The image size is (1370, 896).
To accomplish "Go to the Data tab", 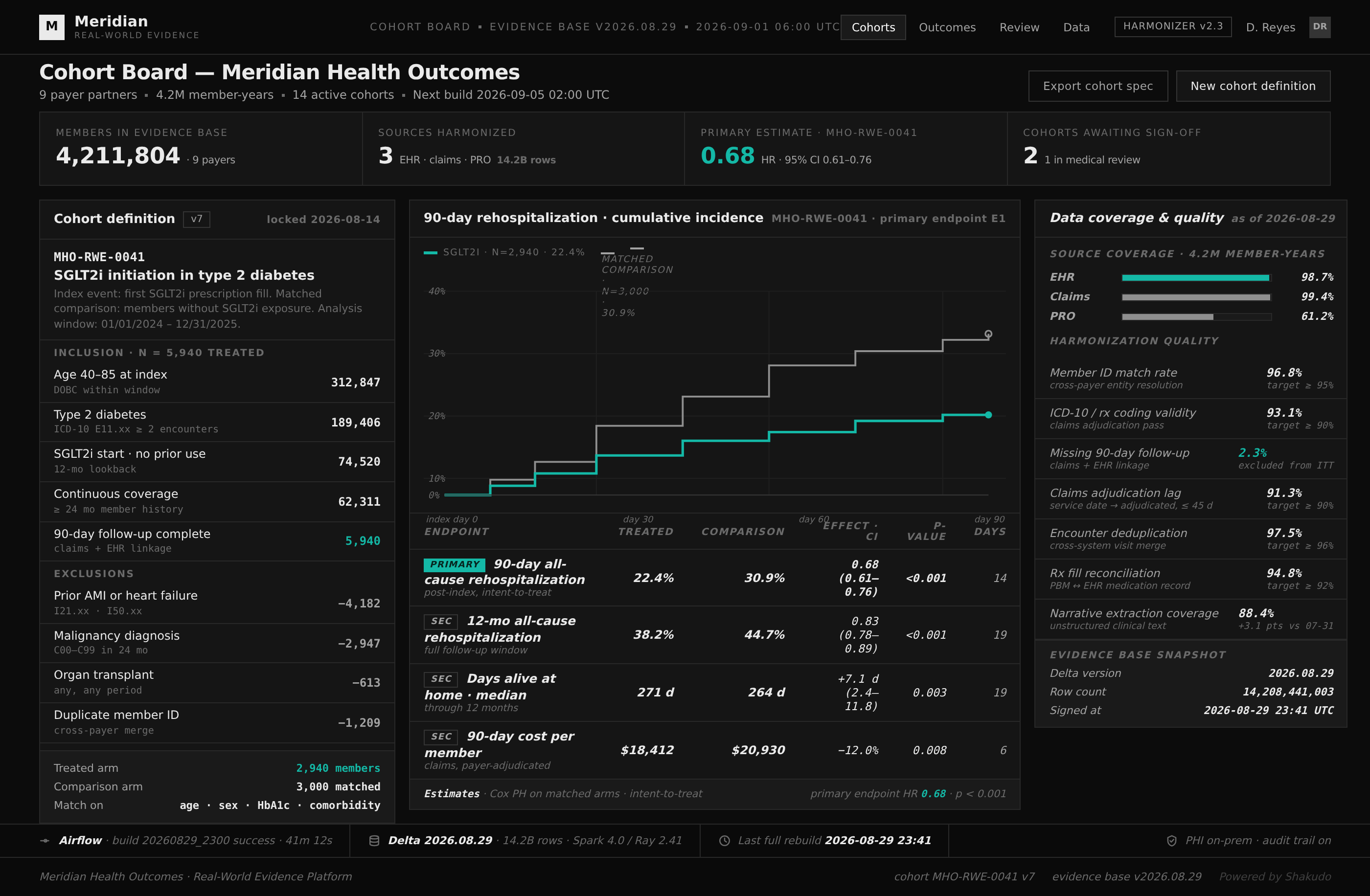I will [1076, 27].
